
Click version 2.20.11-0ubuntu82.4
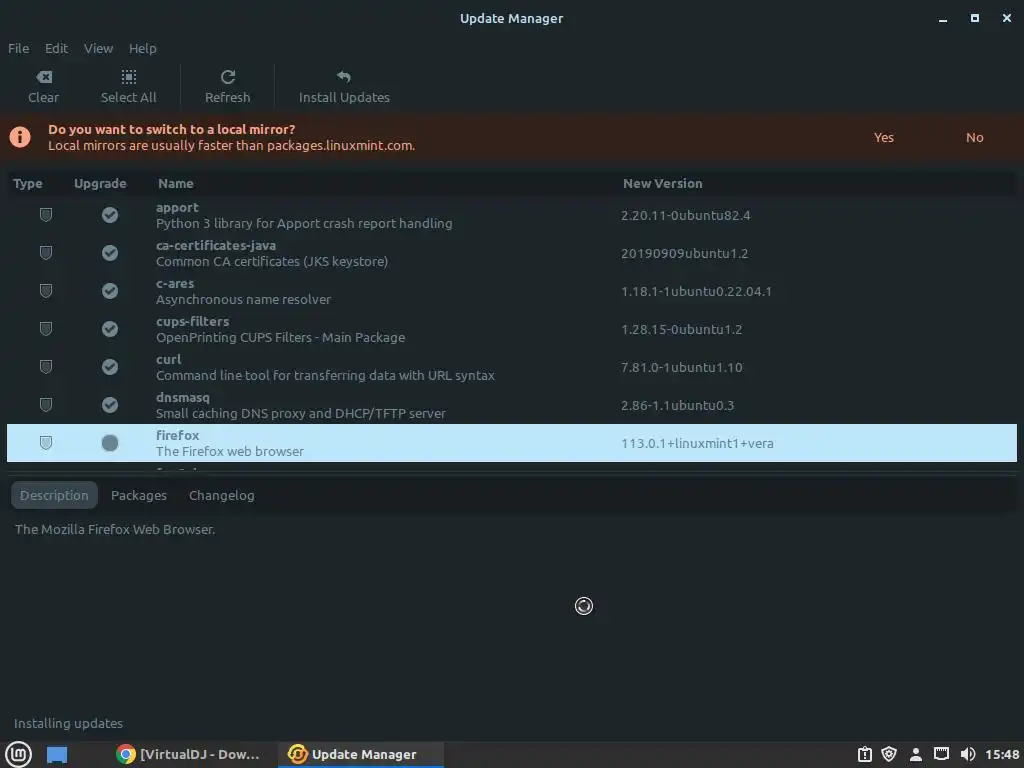click(x=685, y=216)
